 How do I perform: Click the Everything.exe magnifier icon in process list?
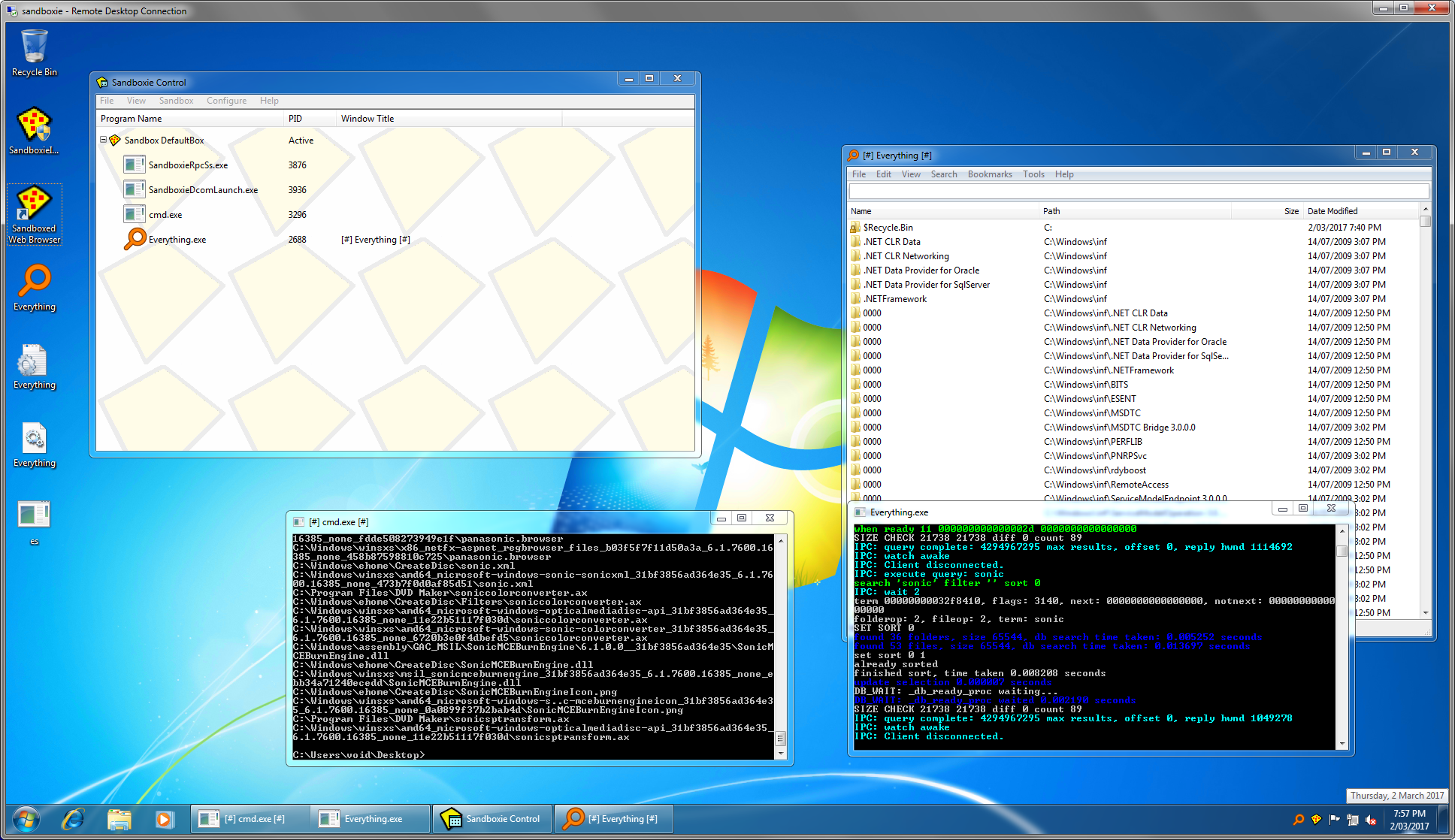click(135, 239)
